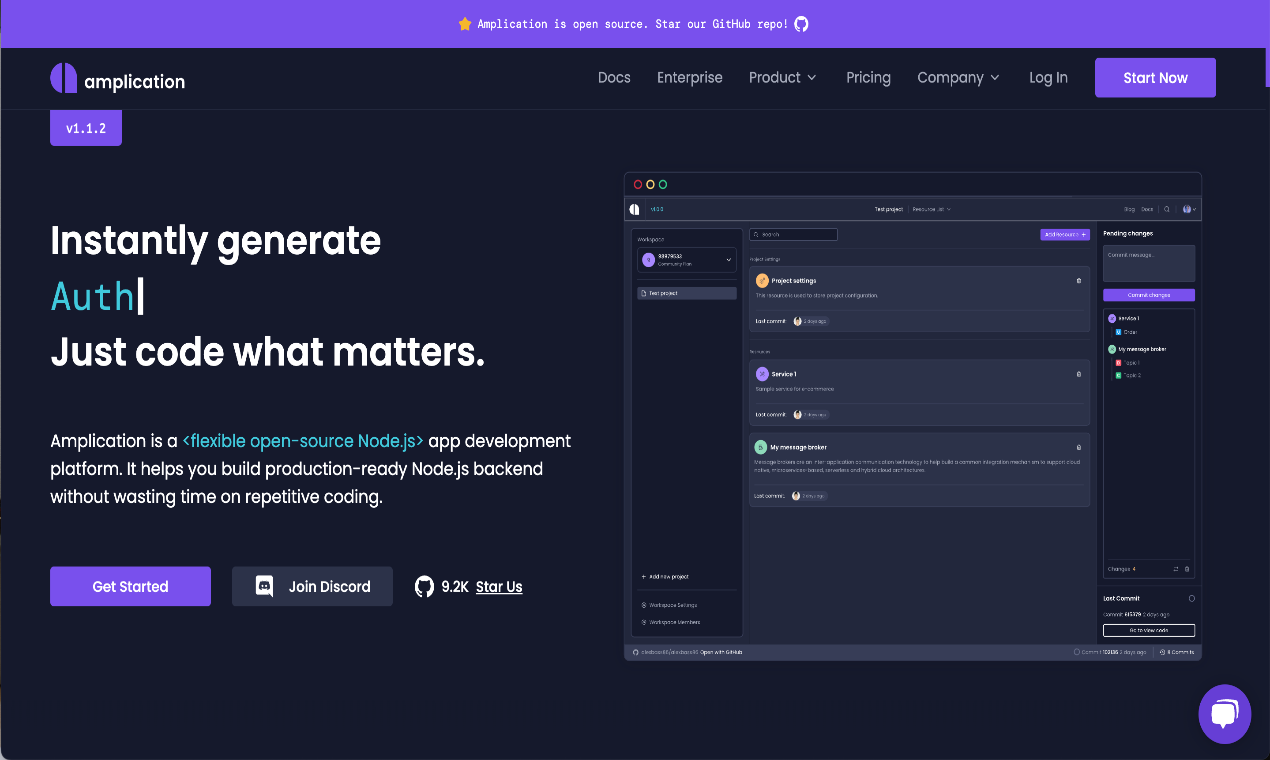Select the amplication logo in the navbar
This screenshot has height=760, width=1270.
point(116,77)
